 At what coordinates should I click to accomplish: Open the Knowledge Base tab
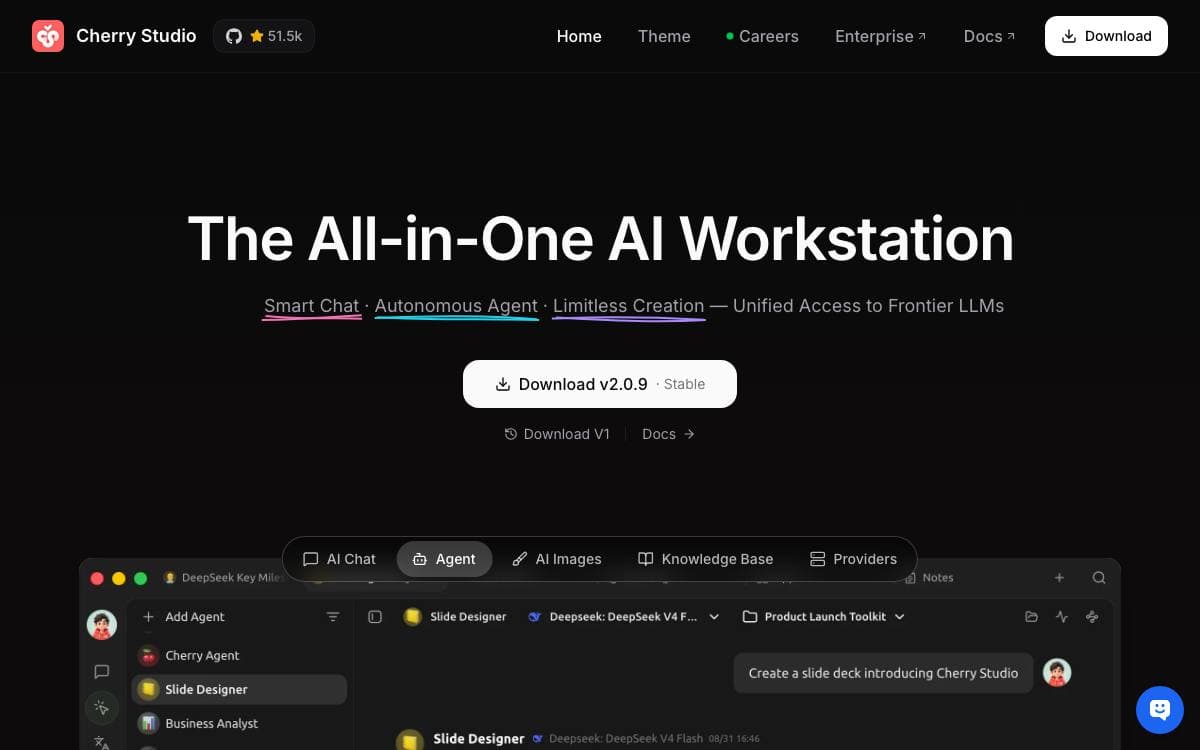pos(705,559)
